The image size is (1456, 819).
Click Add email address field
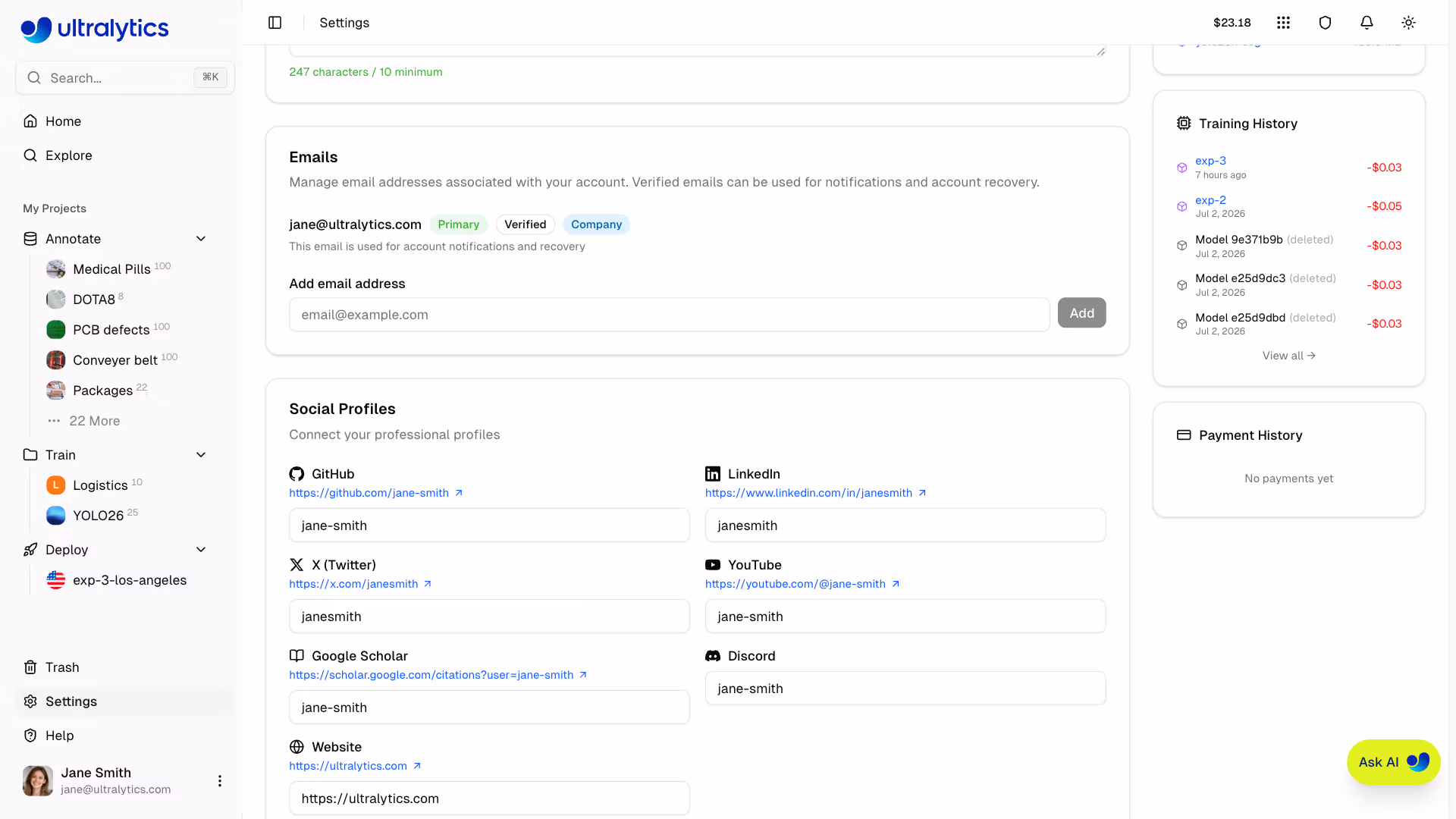point(669,315)
